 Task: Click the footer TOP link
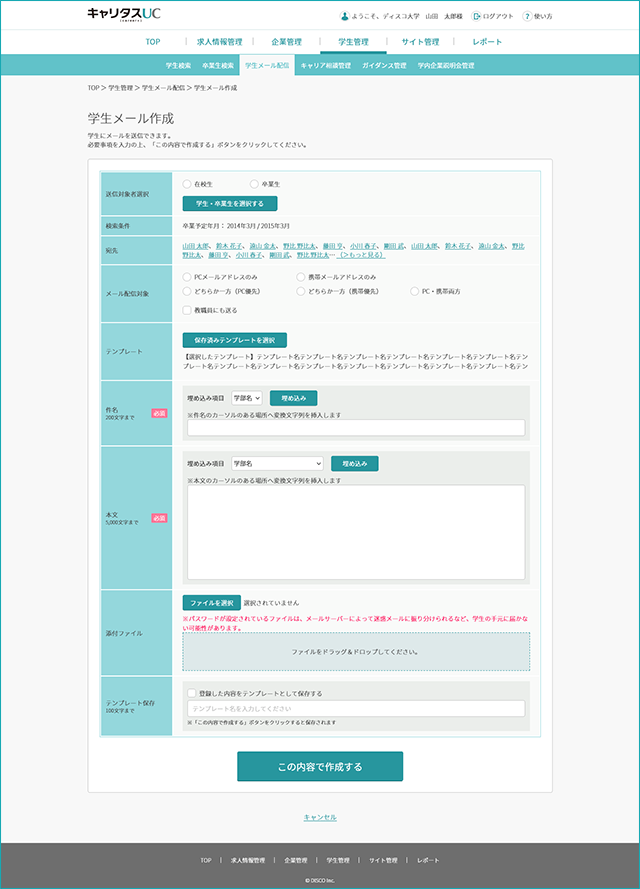[x=206, y=860]
